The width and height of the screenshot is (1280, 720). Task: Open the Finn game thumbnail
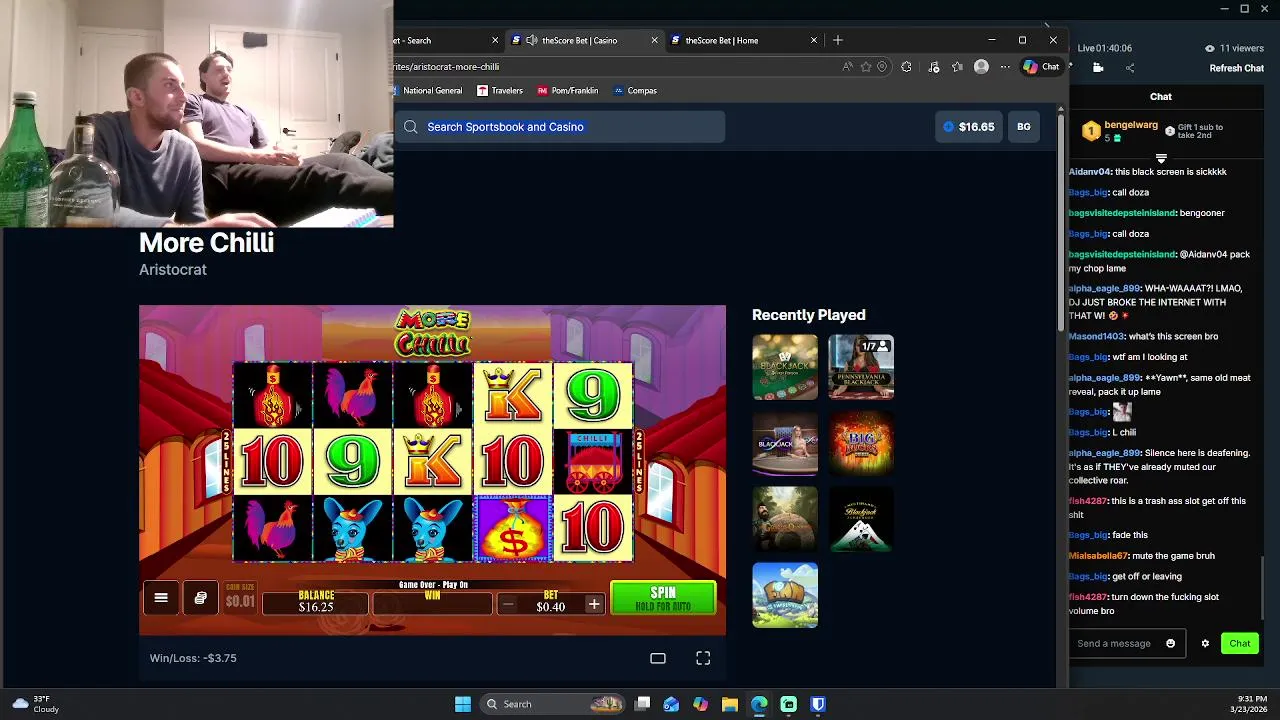(x=785, y=595)
